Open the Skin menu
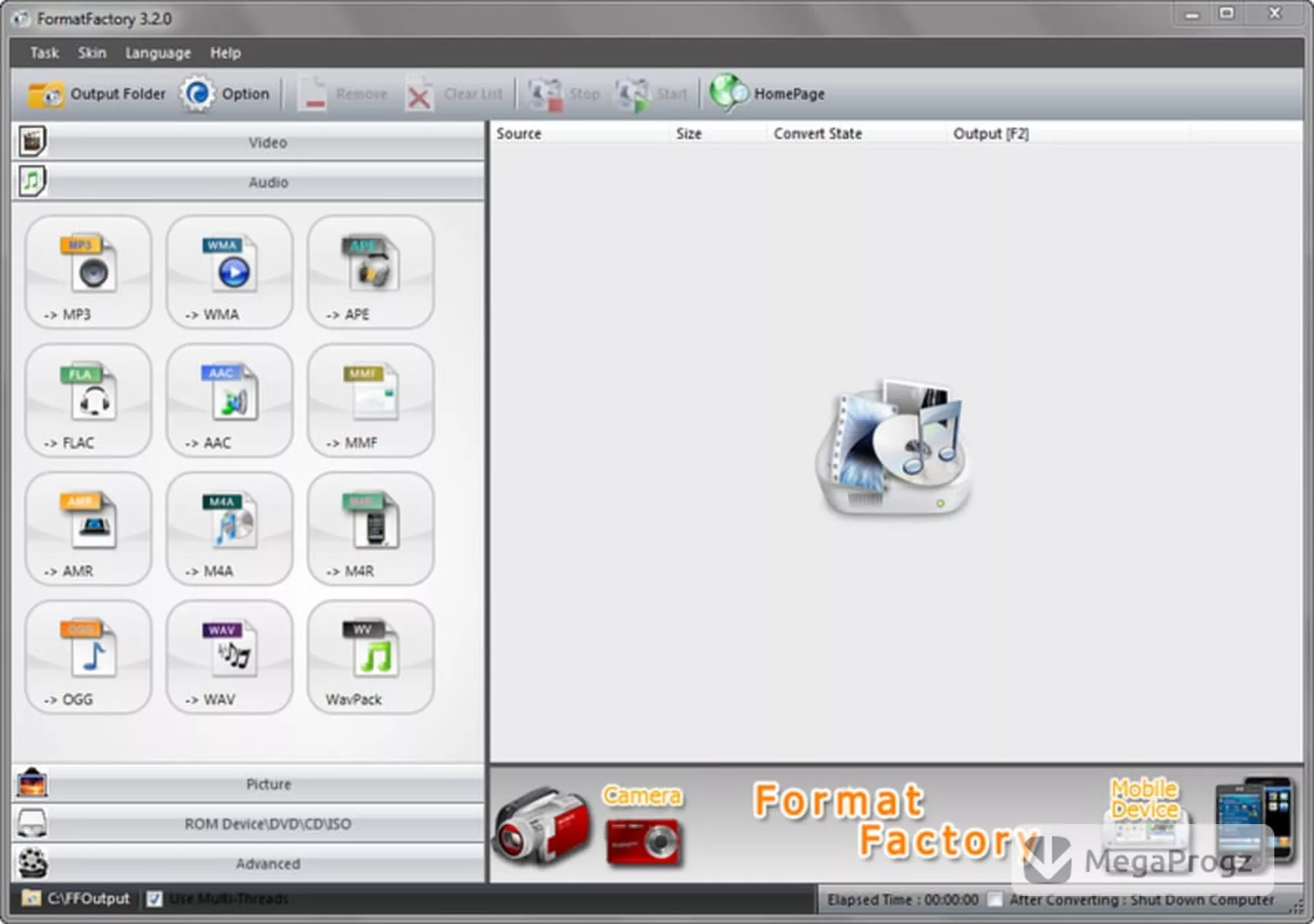 [x=92, y=53]
